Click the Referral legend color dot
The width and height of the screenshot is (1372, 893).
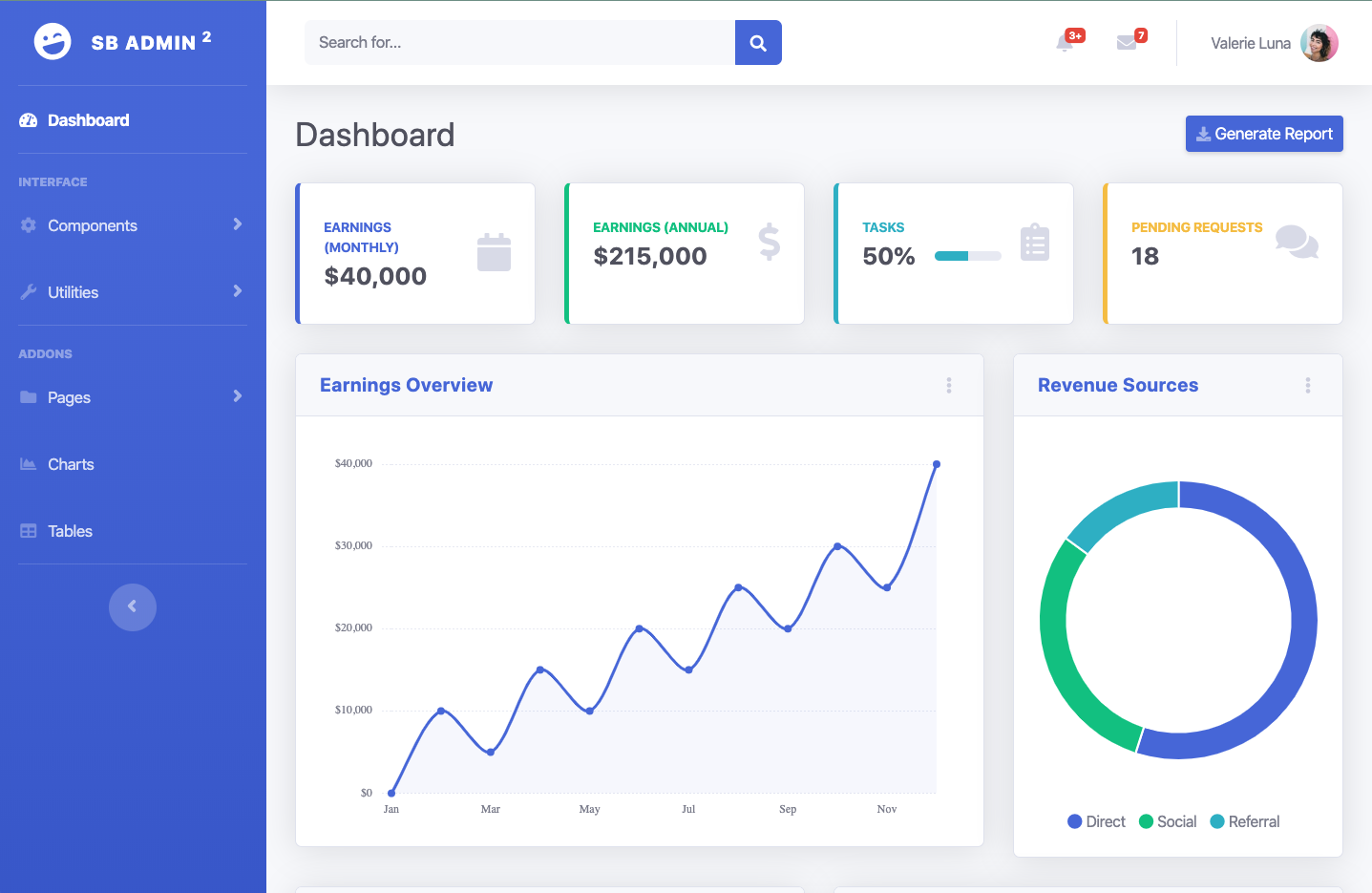pyautogui.click(x=1217, y=821)
